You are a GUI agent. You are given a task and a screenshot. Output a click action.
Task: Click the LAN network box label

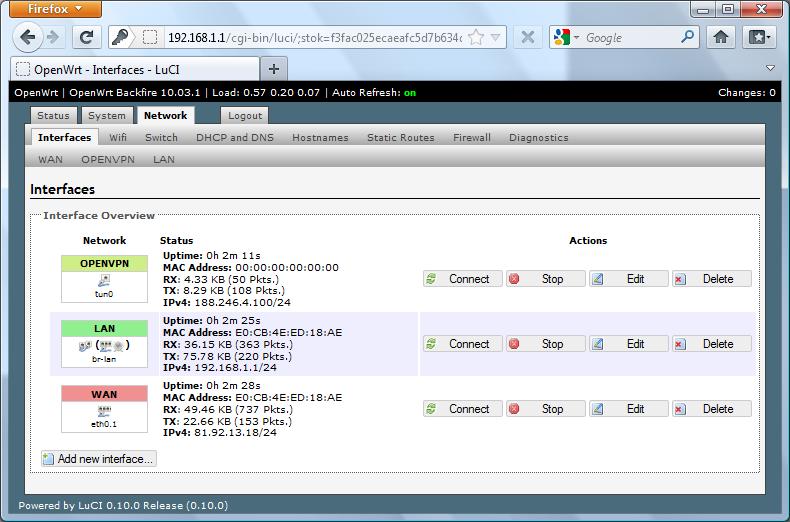click(x=104, y=329)
